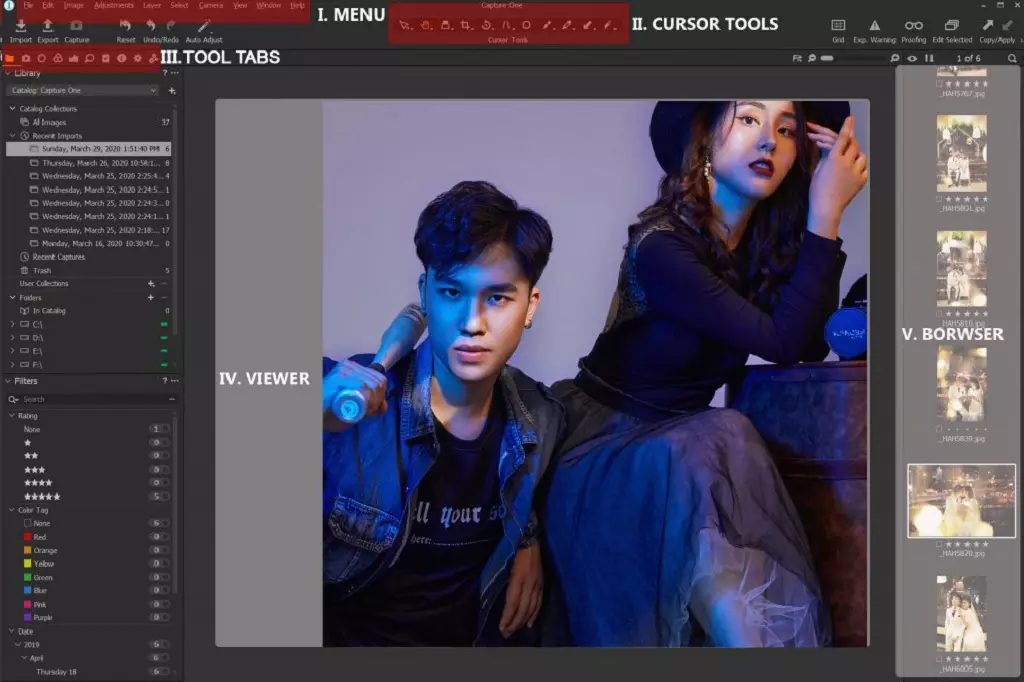Select the circle spot-removal cursor tool
Viewport: 1024px width, 682px height.
coord(526,25)
